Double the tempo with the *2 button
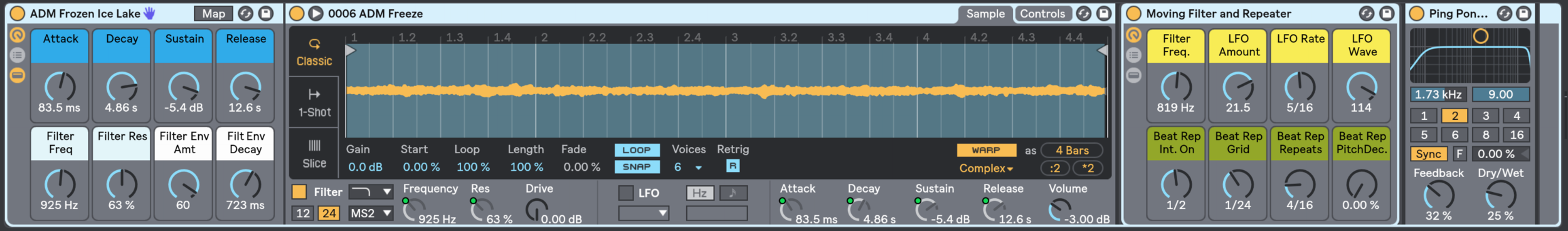1568x231 pixels. [1088, 168]
